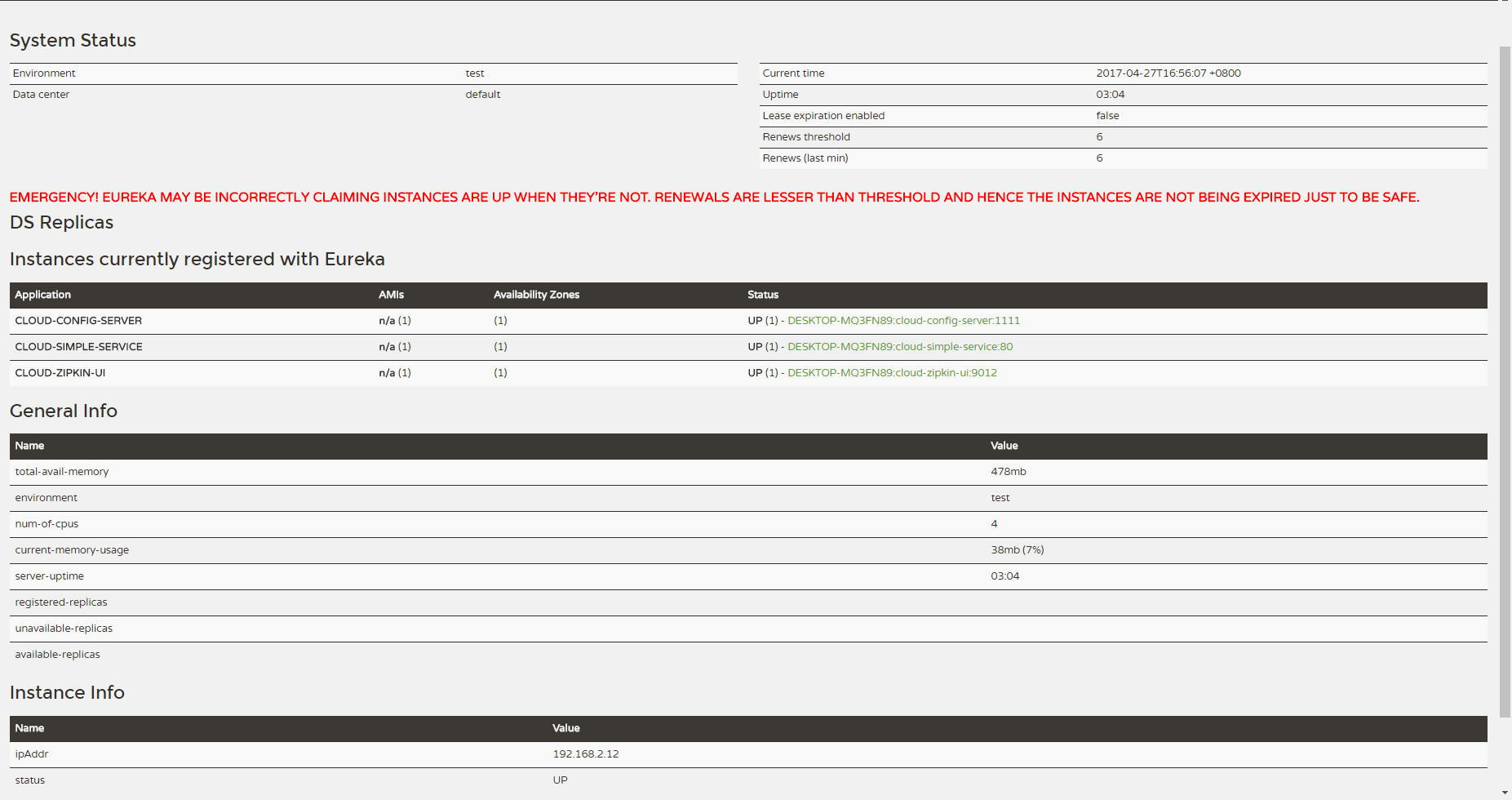
Task: Click the scrollbar down arrow
Action: click(1505, 793)
